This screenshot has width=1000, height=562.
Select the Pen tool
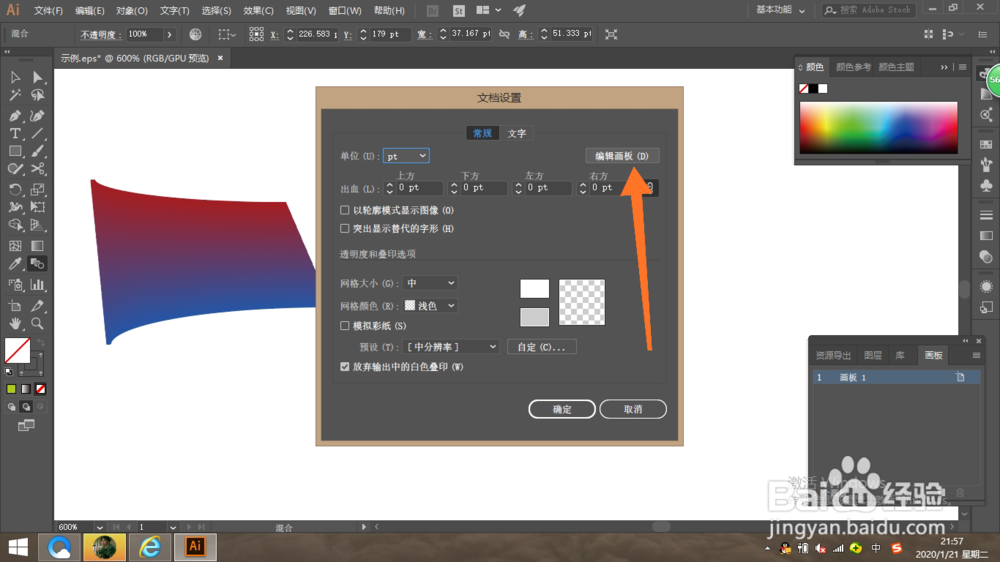point(15,115)
